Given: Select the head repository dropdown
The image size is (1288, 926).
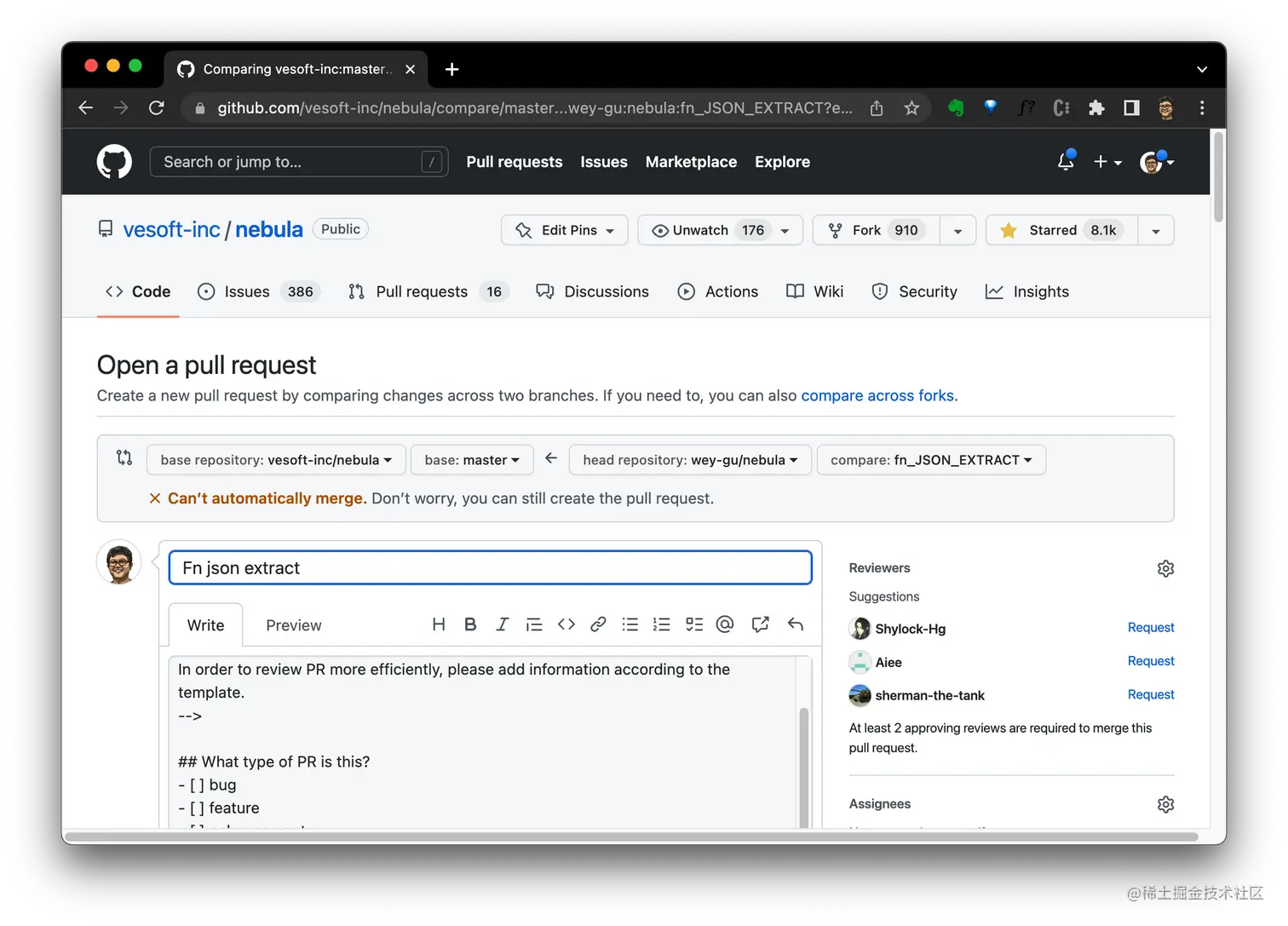Looking at the screenshot, I should (690, 460).
